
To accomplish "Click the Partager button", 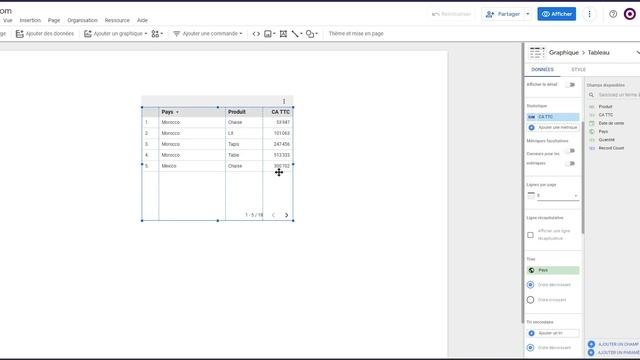I will 503,14.
